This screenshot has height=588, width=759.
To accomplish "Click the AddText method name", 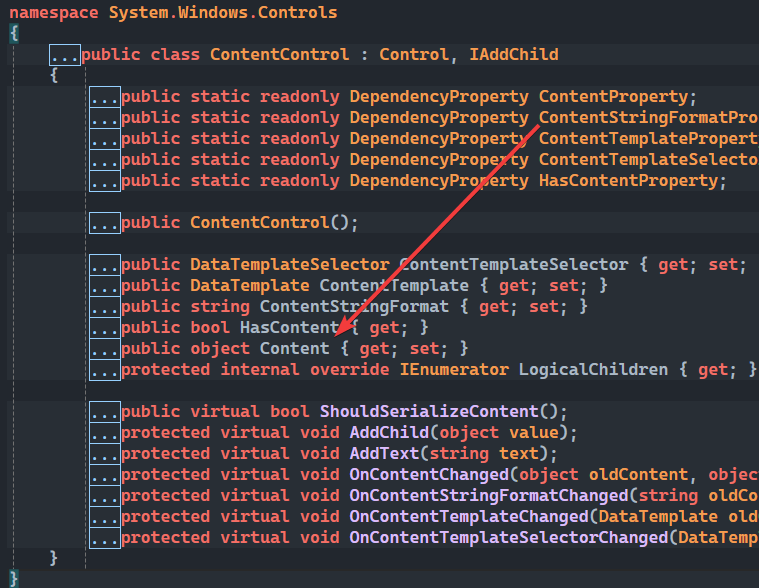I will (384, 454).
